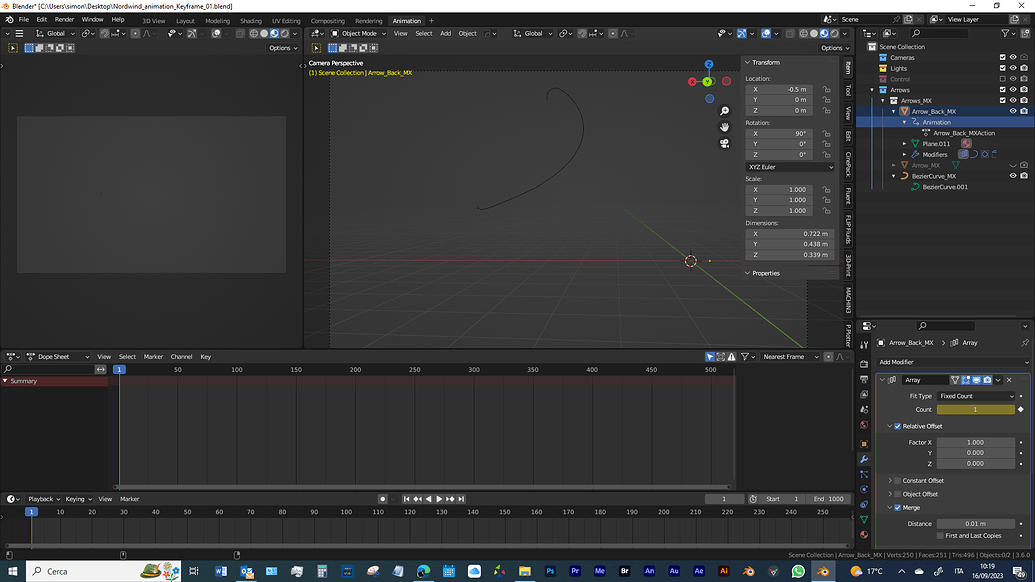This screenshot has width=1035, height=582.
Task: Expand the Properties panel in sidebar
Action: (766, 273)
